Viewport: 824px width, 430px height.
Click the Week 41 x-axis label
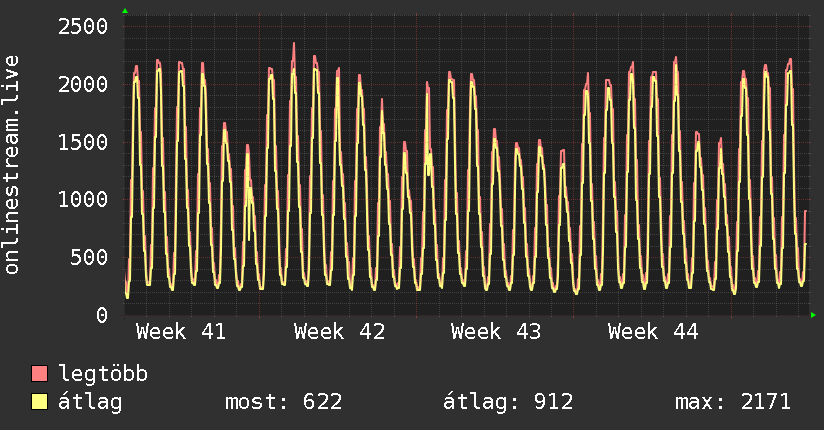181,332
